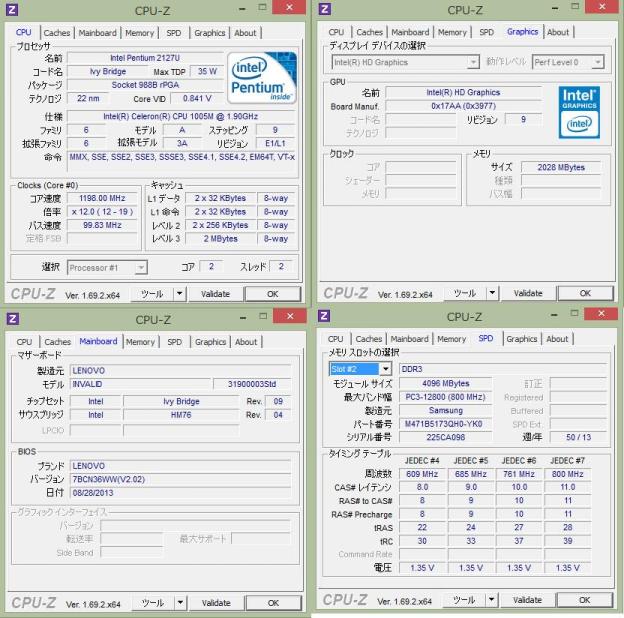This screenshot has width=624, height=618.
Task: Click ツール button in Mainboard window
Action: [153, 603]
